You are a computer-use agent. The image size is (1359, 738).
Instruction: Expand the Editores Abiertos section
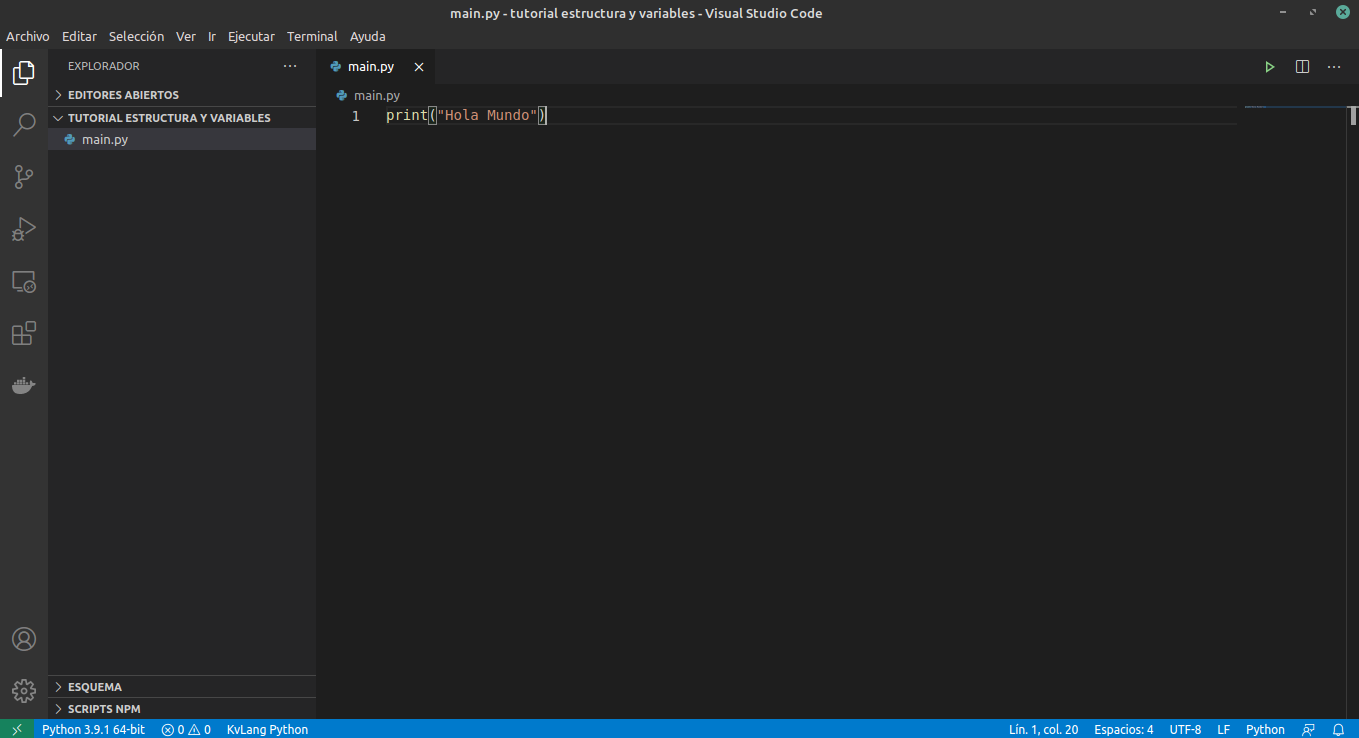click(x=182, y=95)
